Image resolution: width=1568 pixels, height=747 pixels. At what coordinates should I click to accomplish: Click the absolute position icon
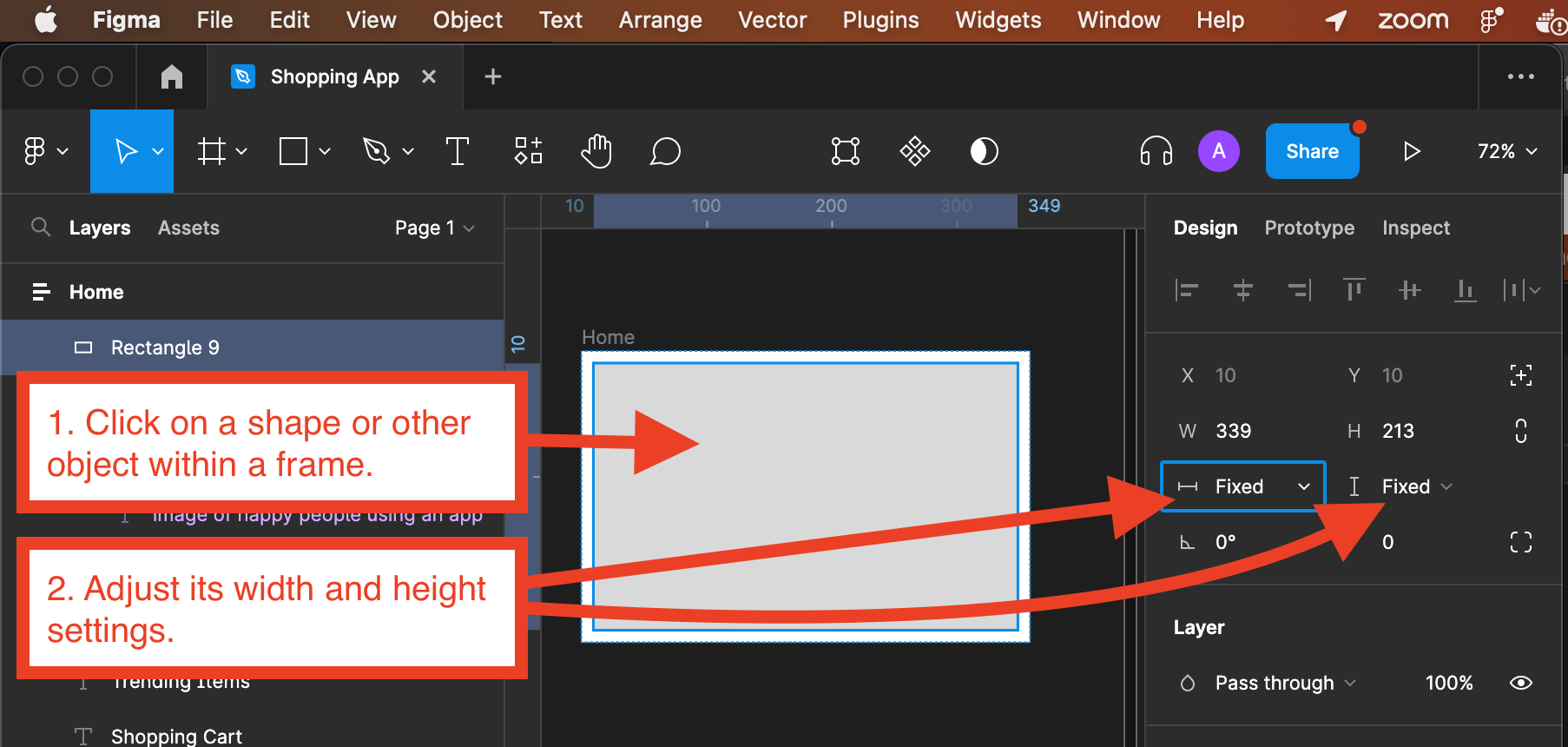(x=1521, y=375)
